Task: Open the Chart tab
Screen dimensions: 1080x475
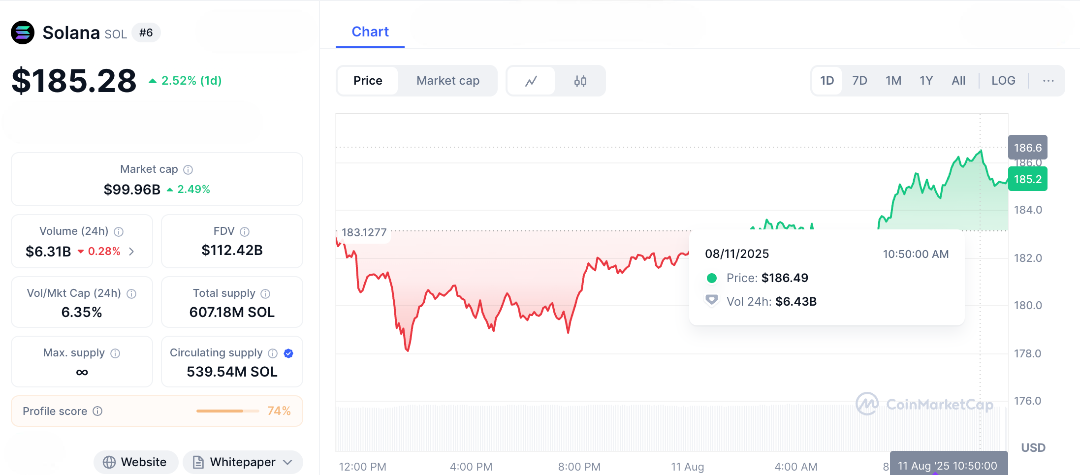Action: coord(370,32)
